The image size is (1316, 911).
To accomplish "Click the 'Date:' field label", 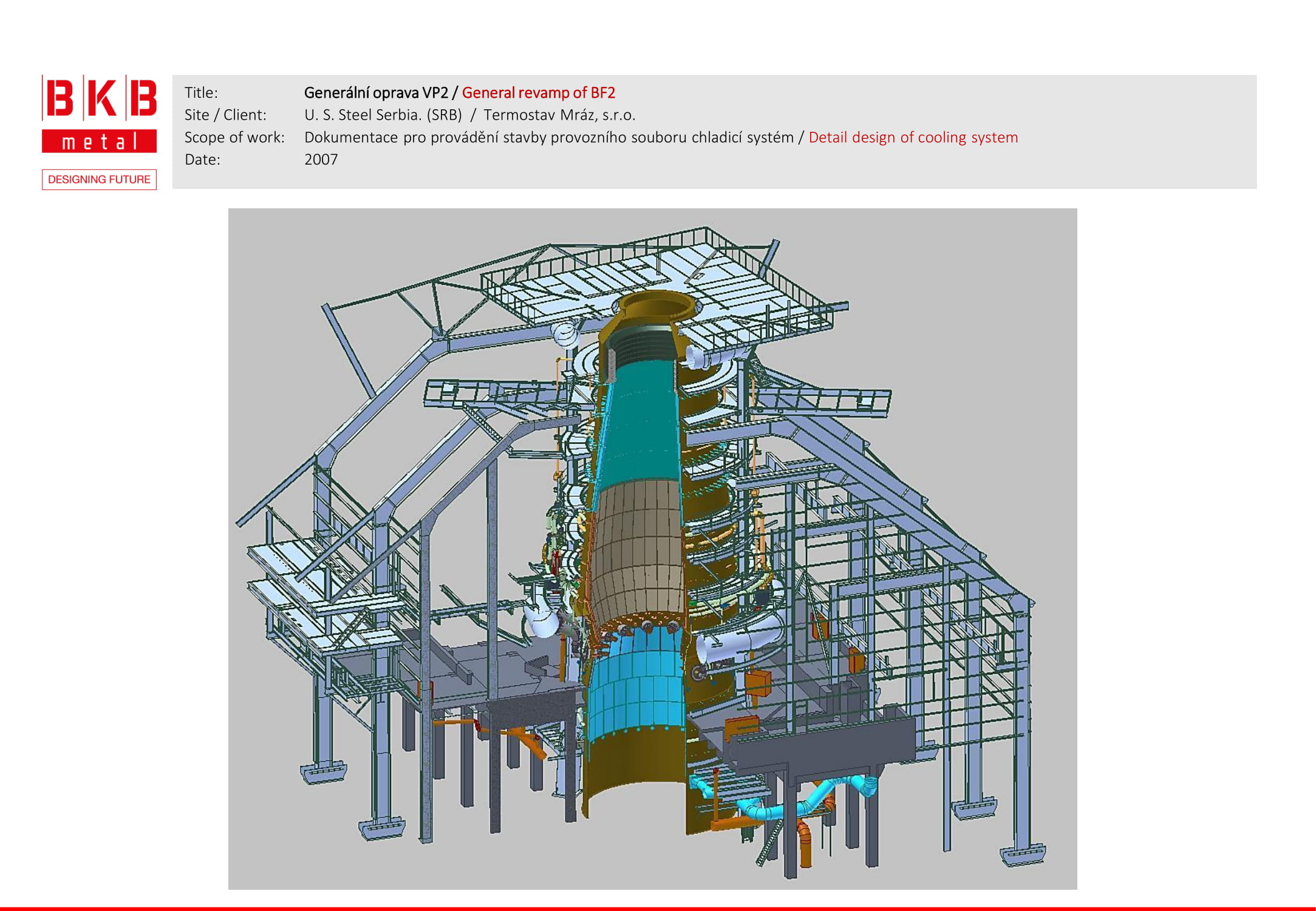I will click(x=202, y=160).
